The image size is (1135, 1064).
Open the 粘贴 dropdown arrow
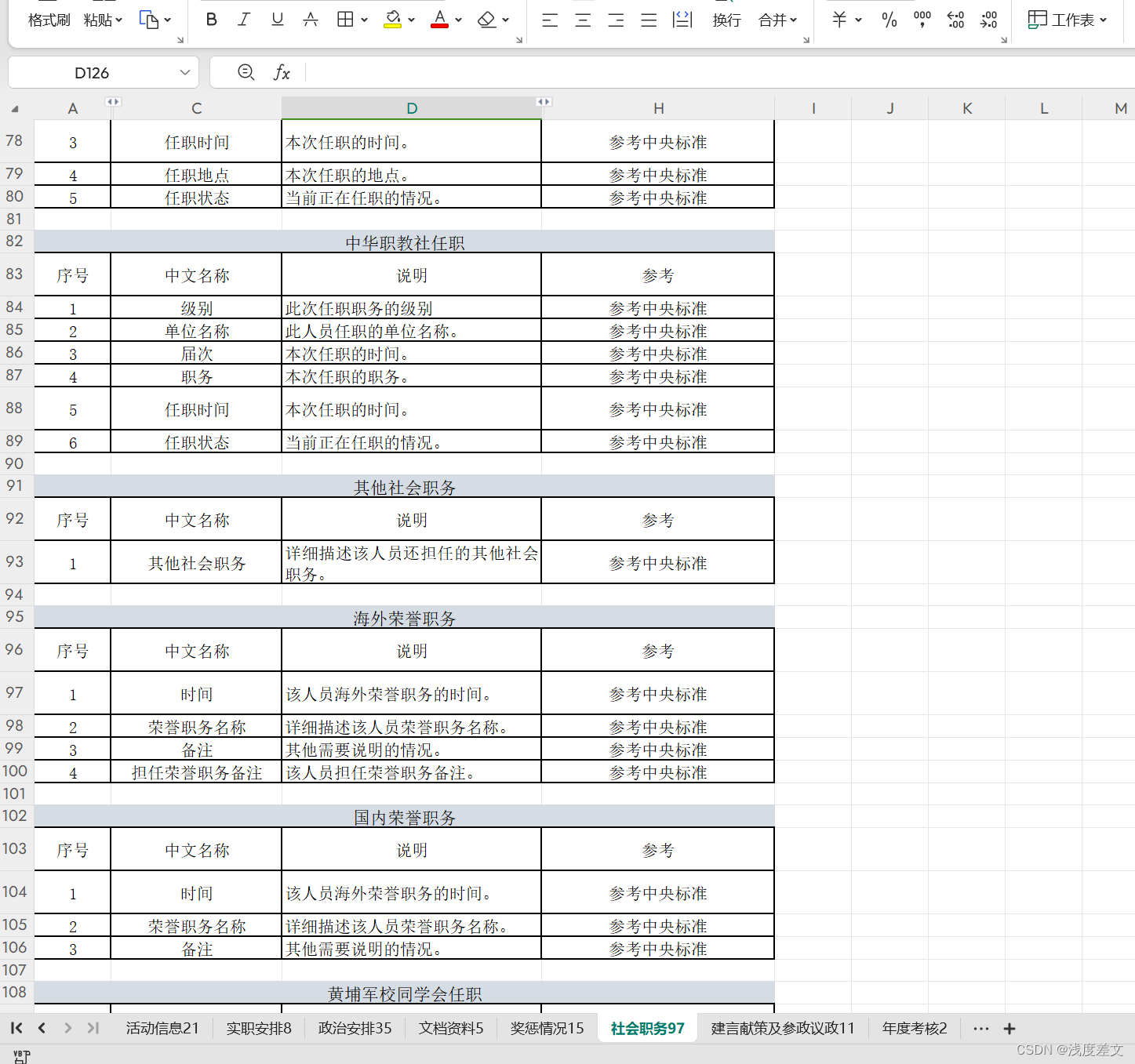119,20
